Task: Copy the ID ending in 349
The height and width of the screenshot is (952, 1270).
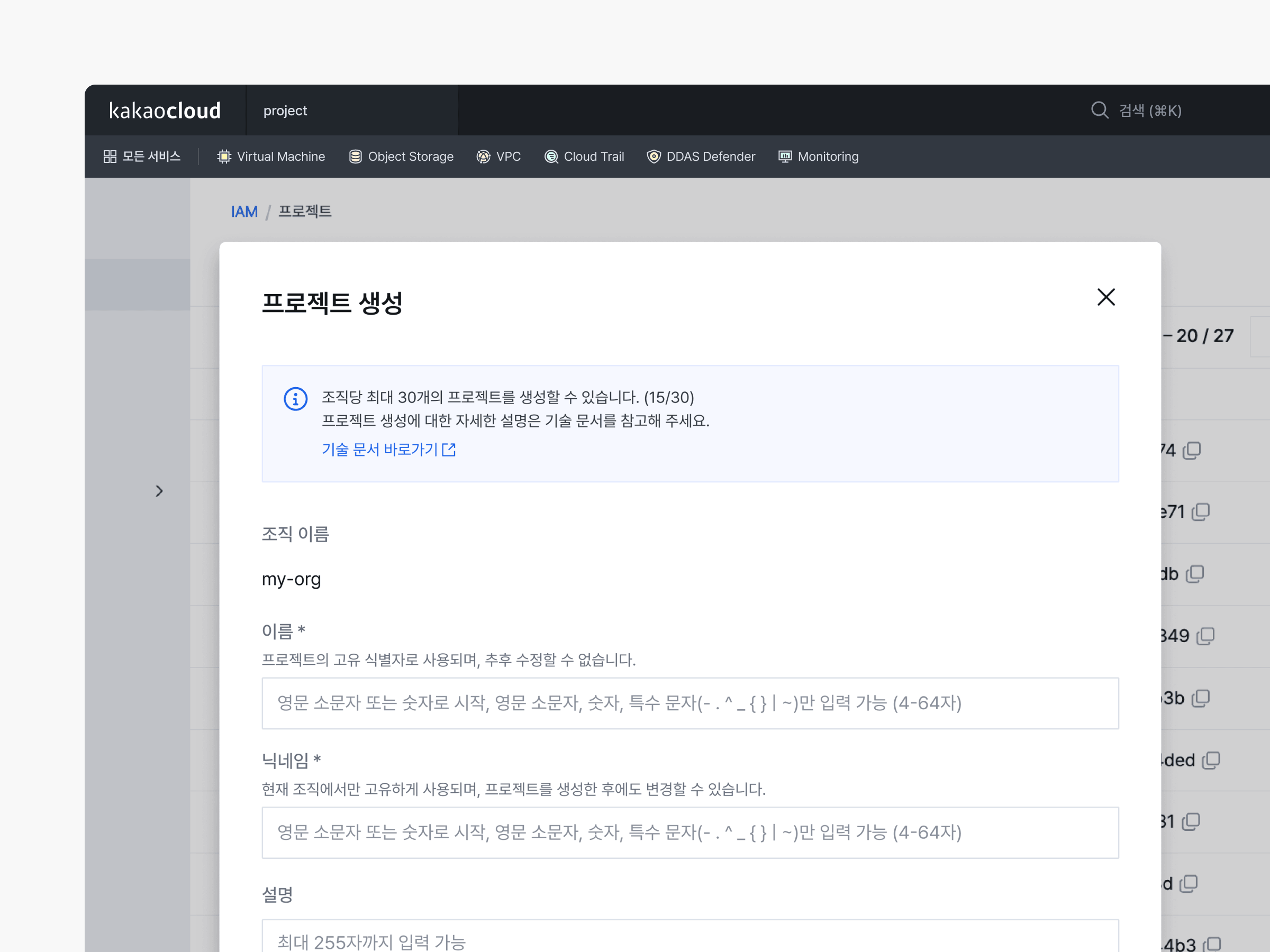Action: [x=1205, y=636]
